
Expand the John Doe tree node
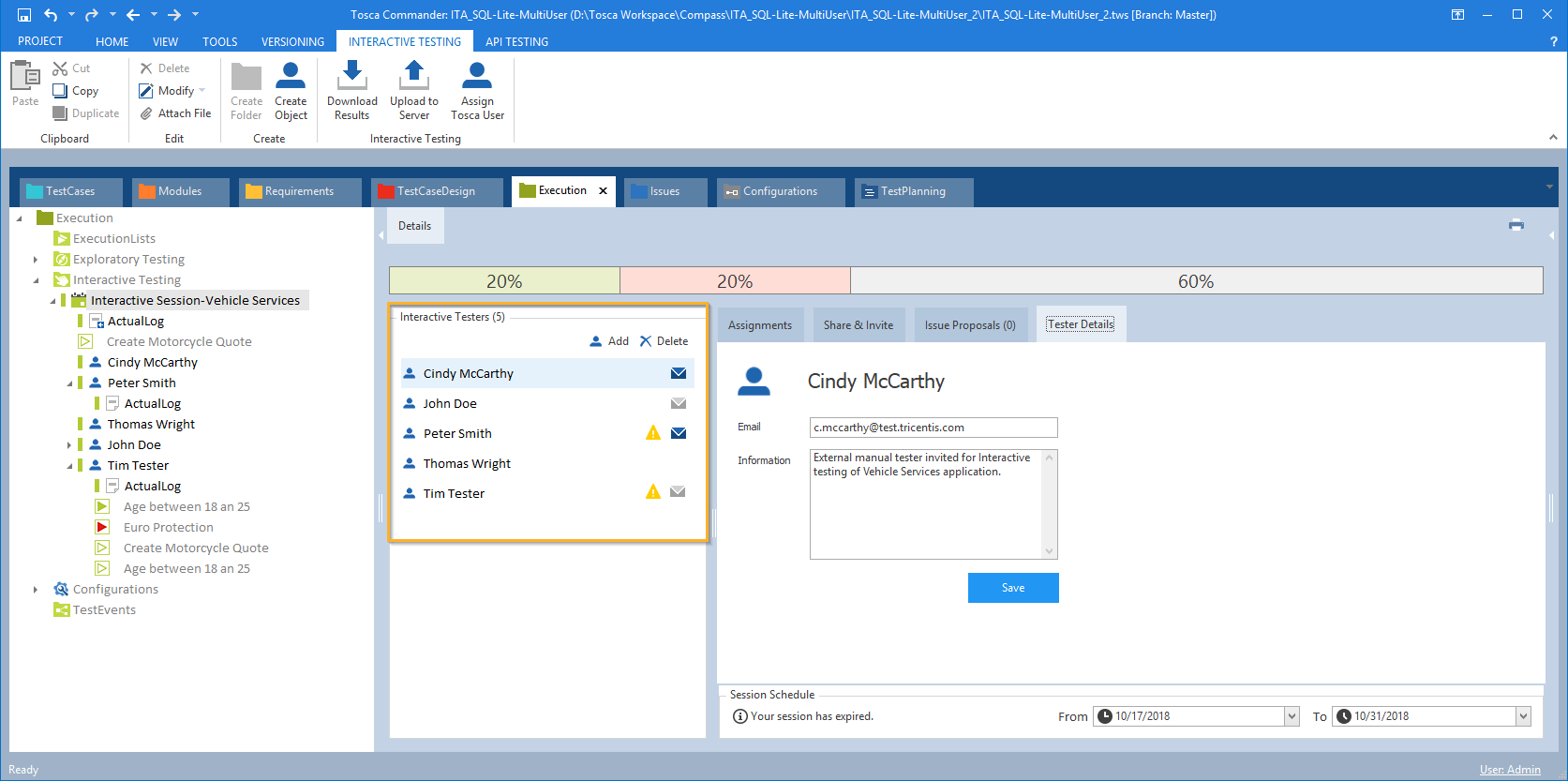coord(69,445)
